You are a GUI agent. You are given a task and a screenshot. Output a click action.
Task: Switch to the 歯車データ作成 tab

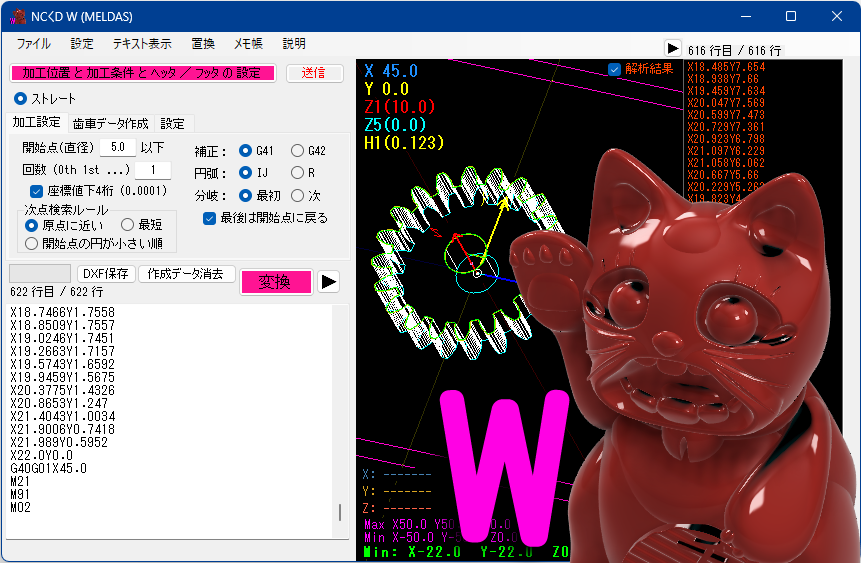[x=110, y=124]
